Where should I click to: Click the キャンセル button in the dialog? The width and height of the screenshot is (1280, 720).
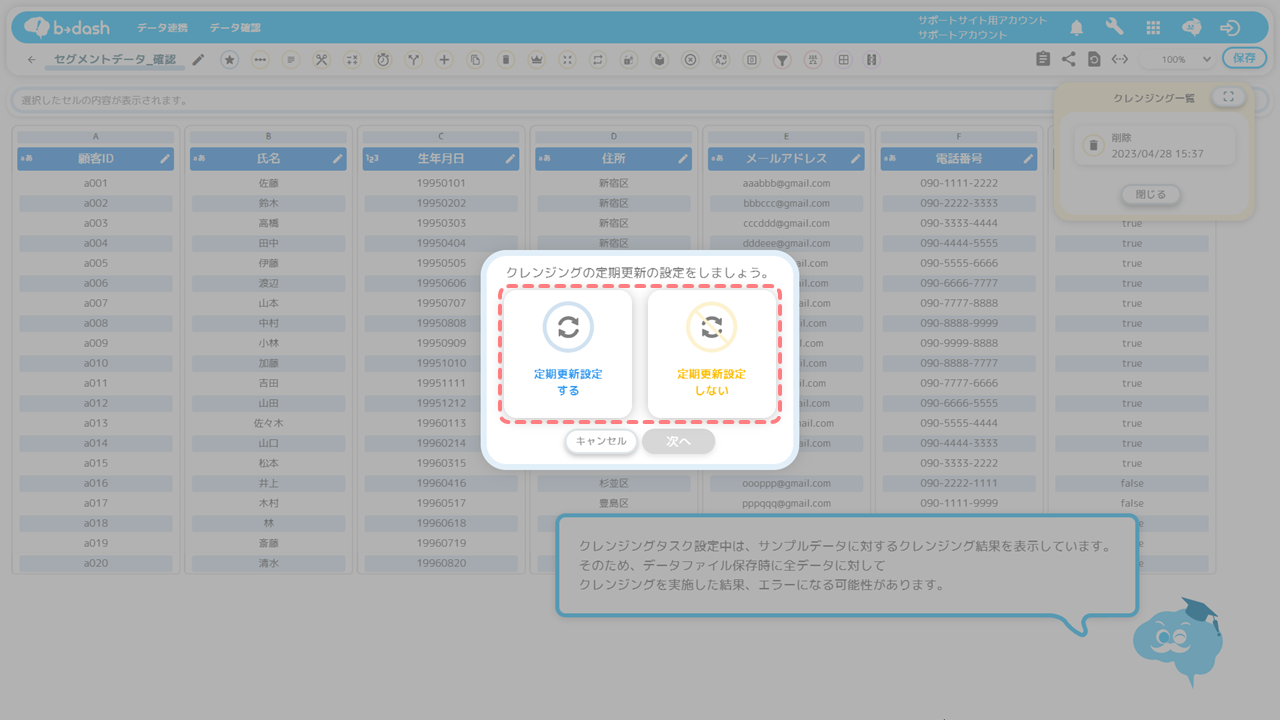click(601, 441)
